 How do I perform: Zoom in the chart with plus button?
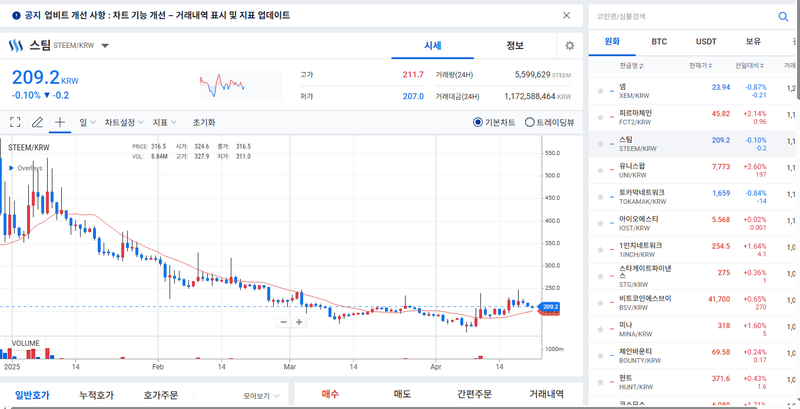pos(299,322)
